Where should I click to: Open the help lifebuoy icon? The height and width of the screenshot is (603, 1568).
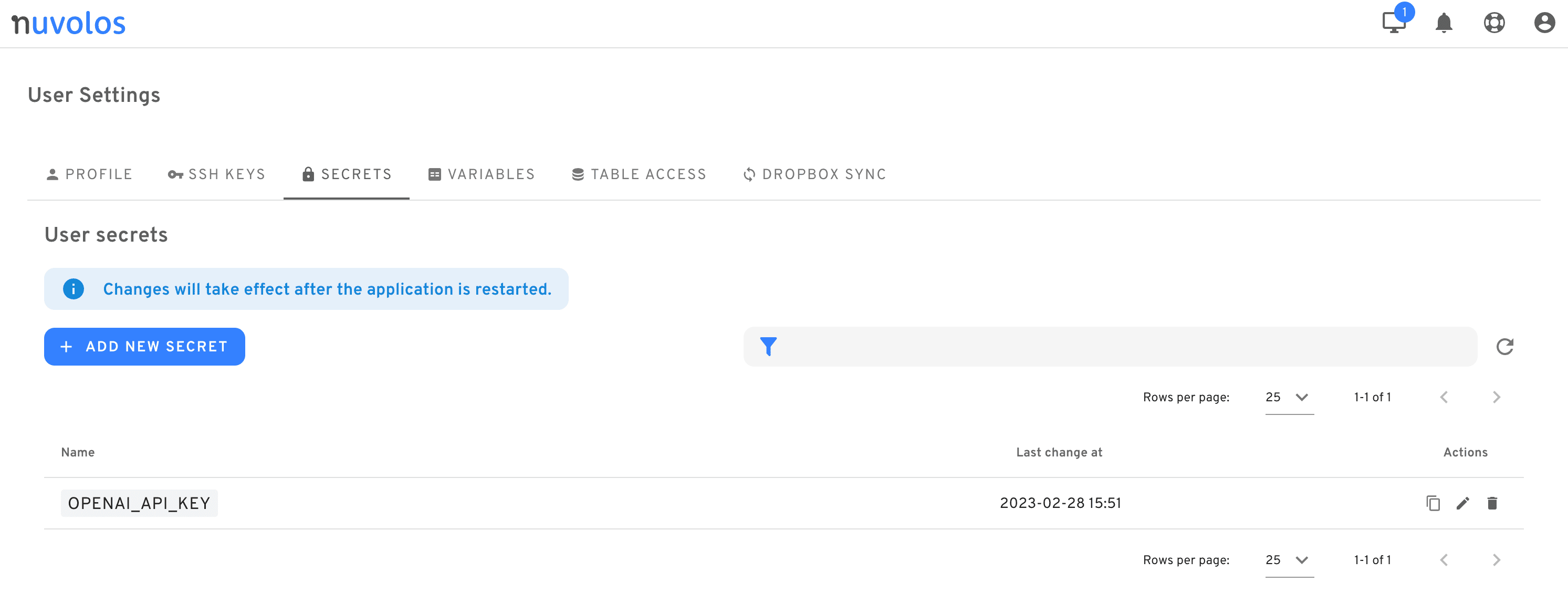point(1494,23)
